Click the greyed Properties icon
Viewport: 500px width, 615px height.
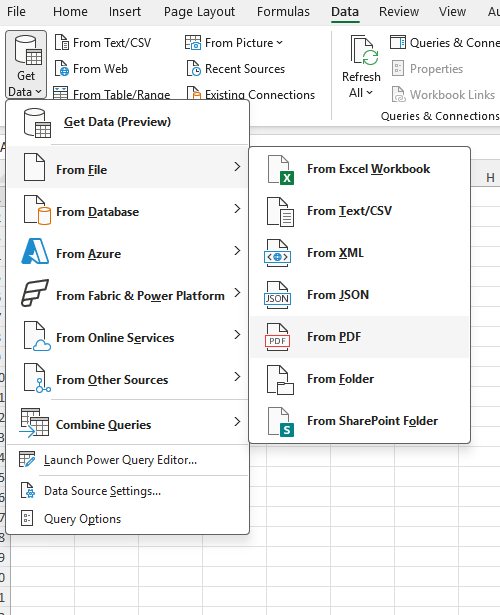(x=398, y=69)
